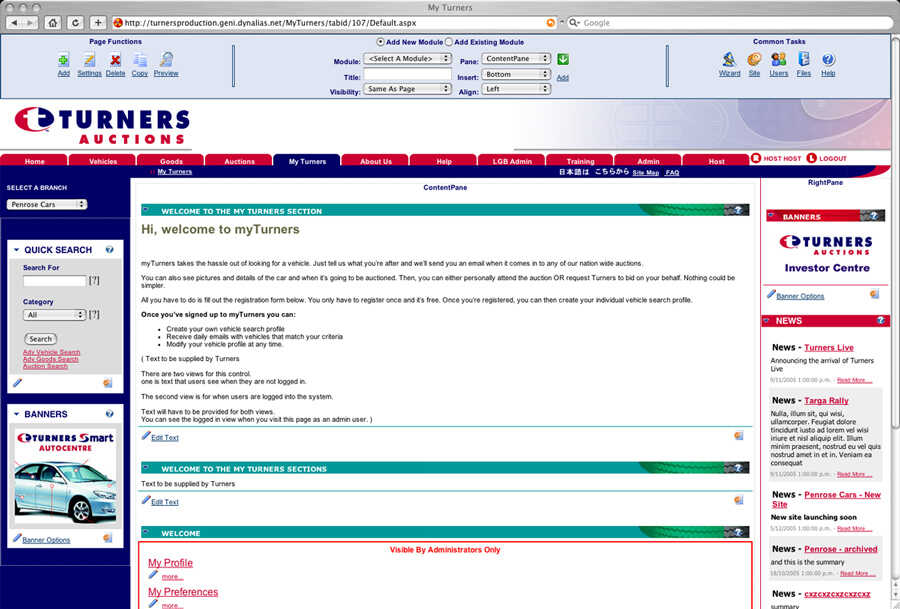900x609 pixels.
Task: Click the Copy page icon
Action: [x=140, y=60]
